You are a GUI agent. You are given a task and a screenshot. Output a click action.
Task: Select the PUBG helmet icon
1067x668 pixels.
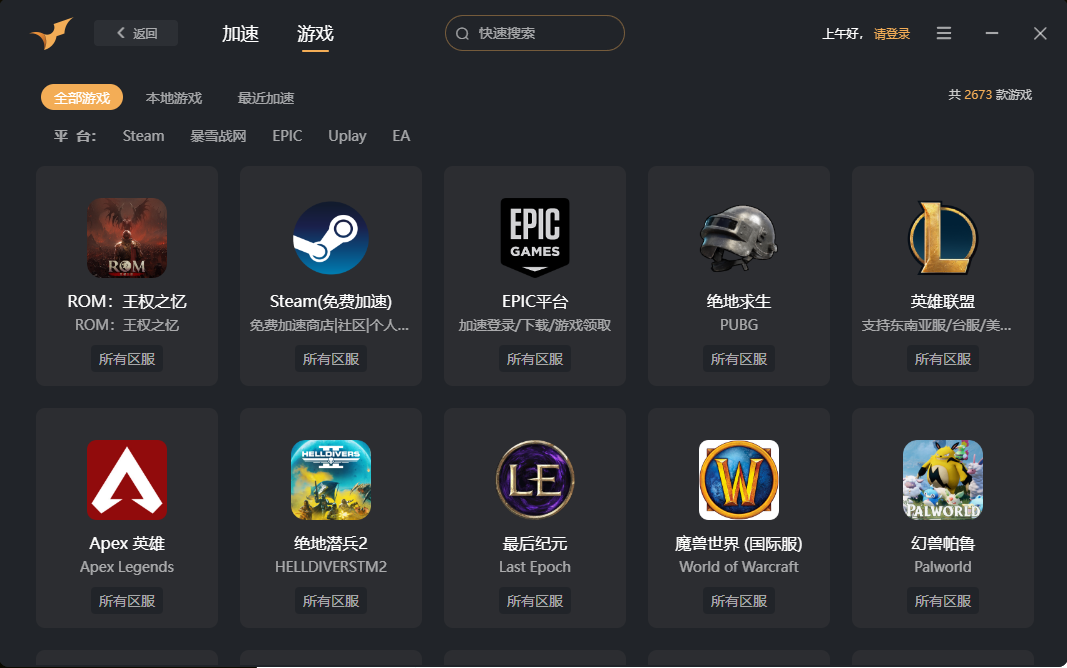click(739, 238)
